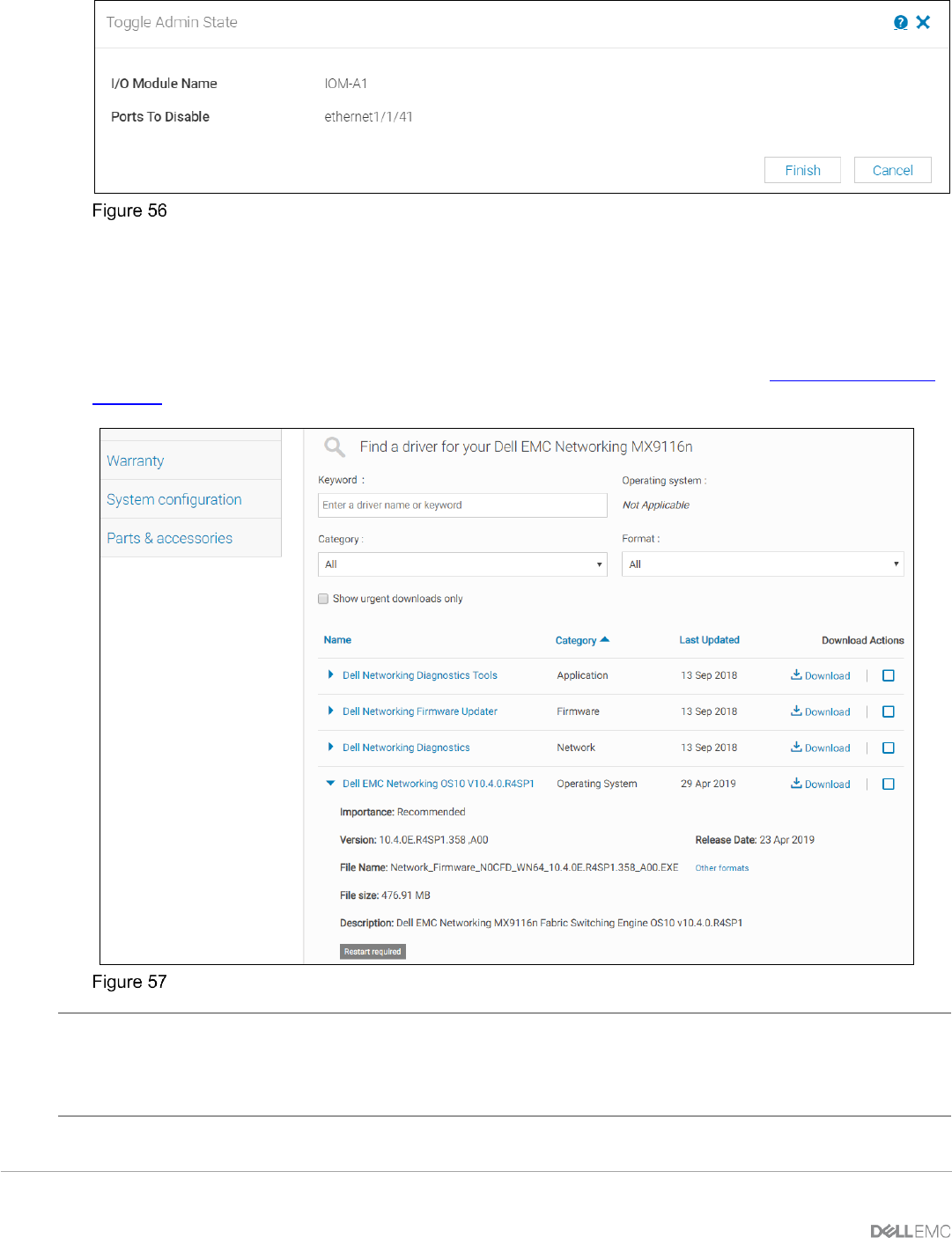Open the Warranty sidebar link
Viewport: 952px width, 1238px height.
pos(135,461)
